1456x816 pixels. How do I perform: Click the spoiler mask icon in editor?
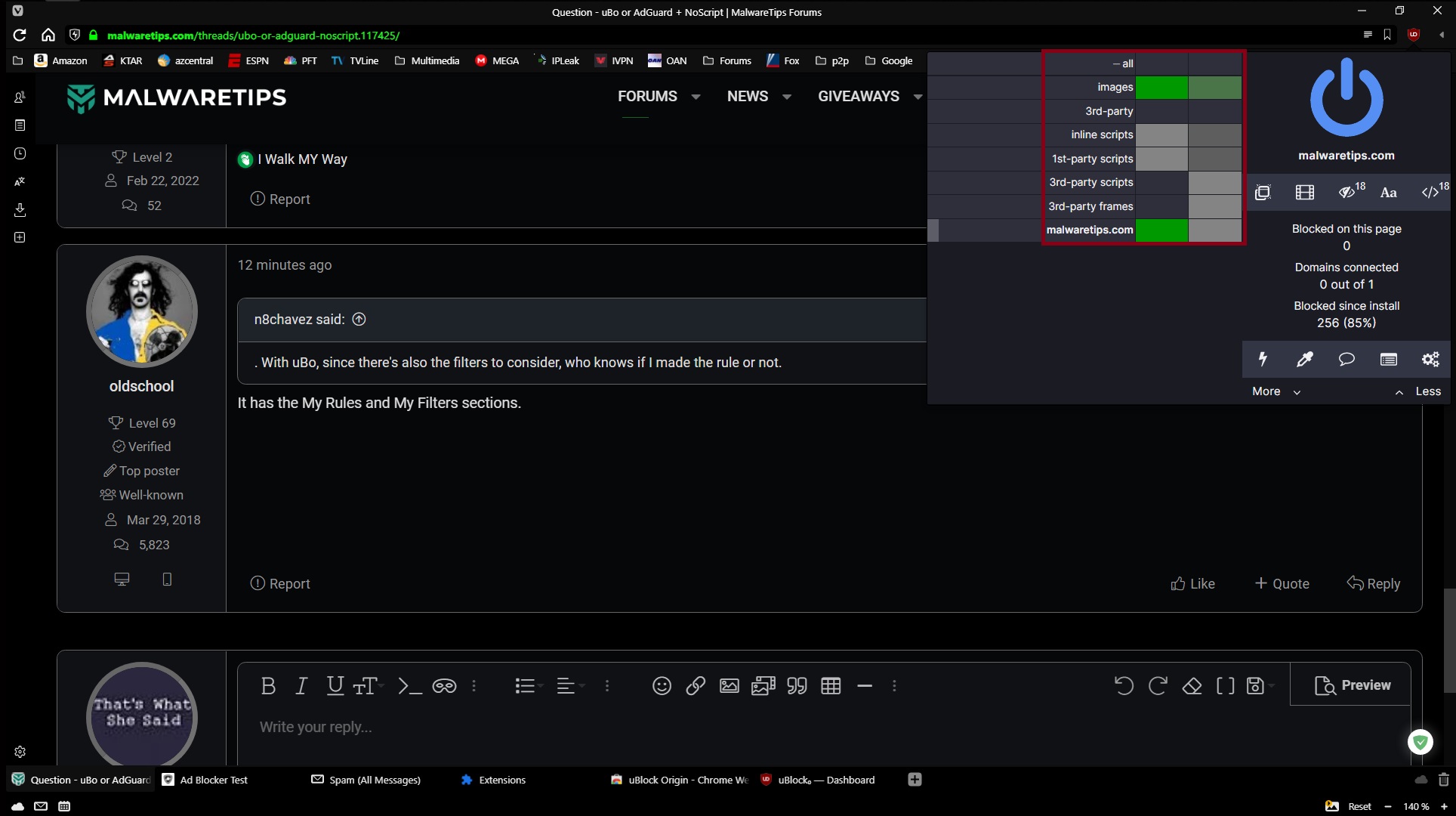[444, 686]
